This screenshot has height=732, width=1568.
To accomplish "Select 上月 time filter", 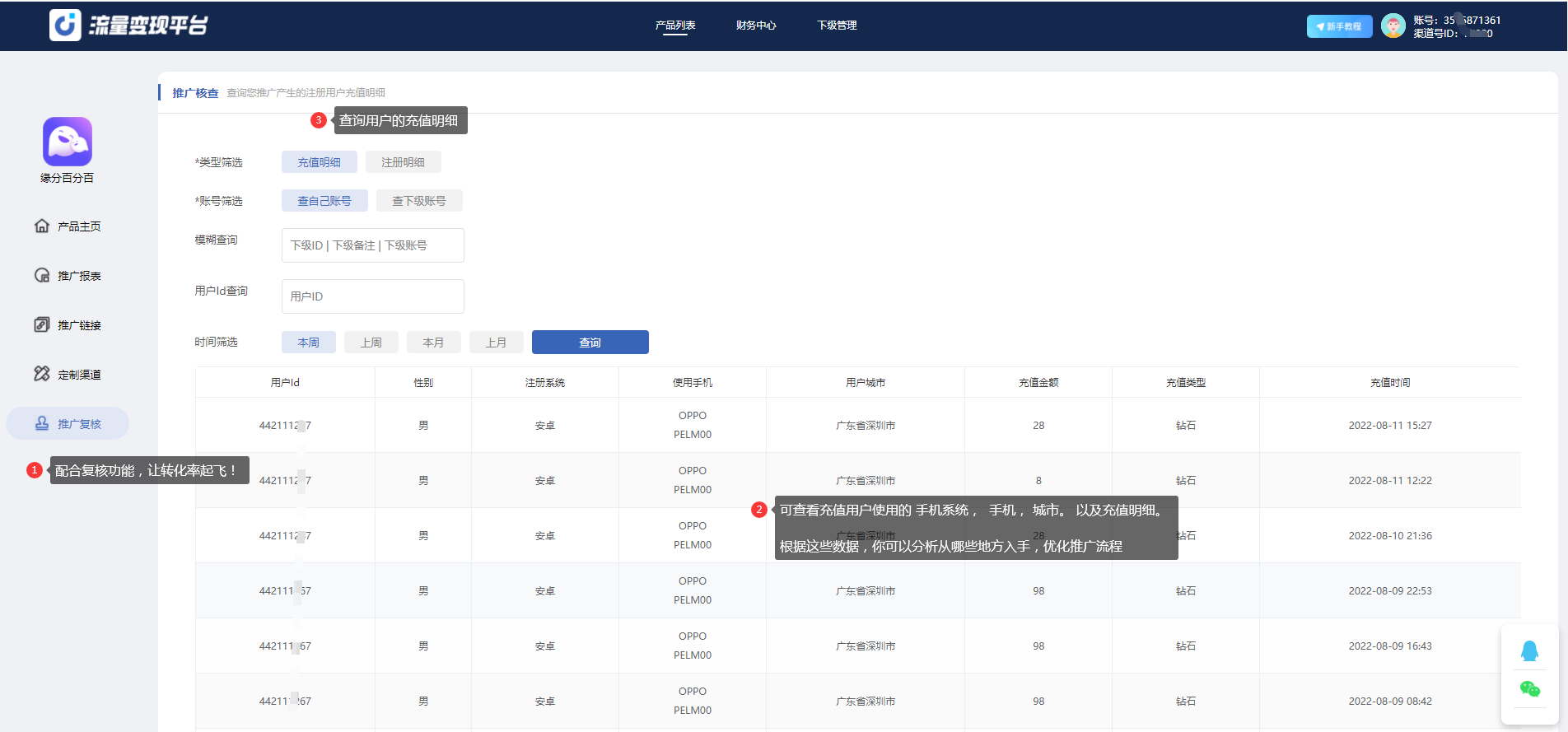I will pyautogui.click(x=497, y=343).
